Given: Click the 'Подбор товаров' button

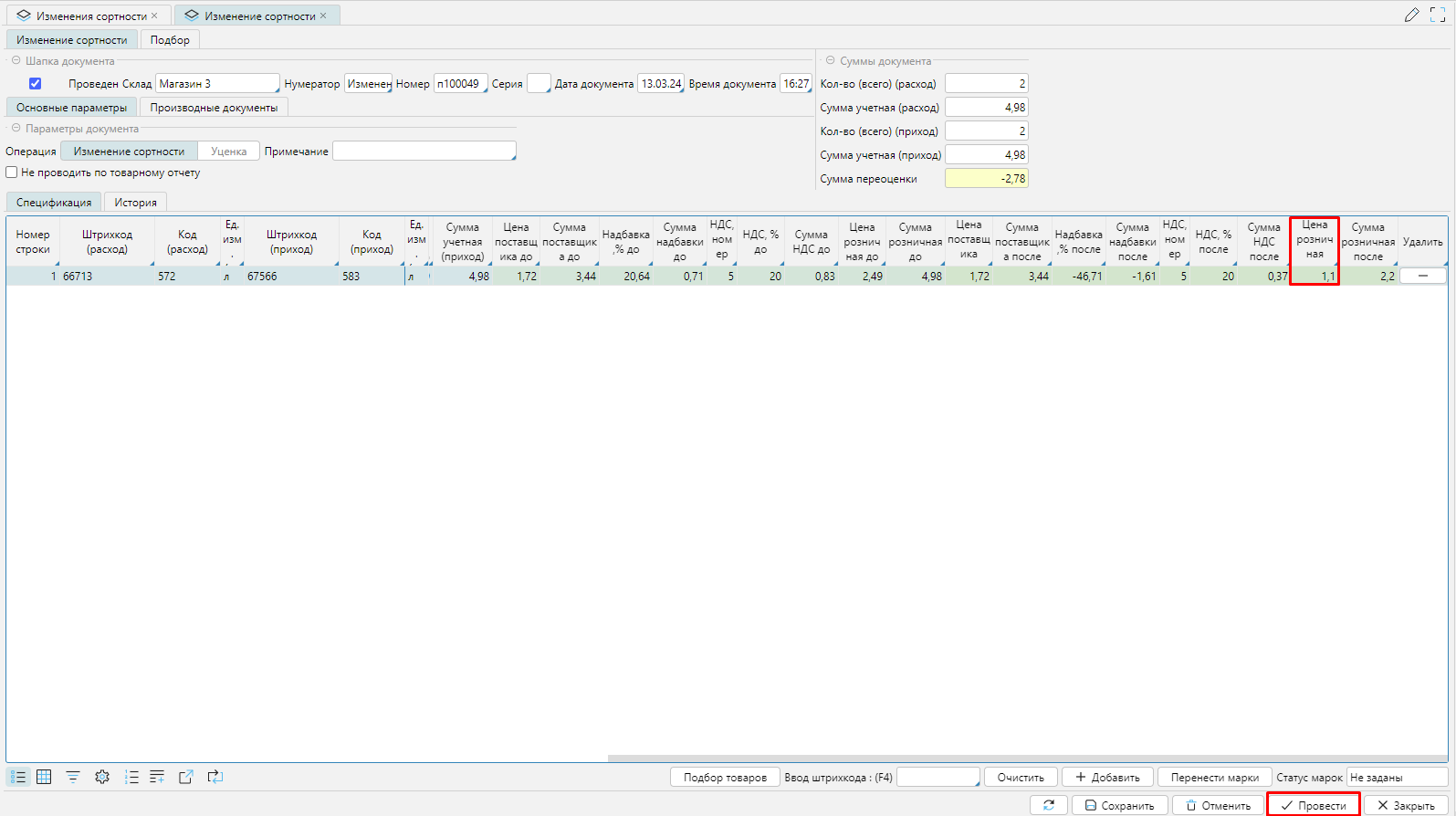Looking at the screenshot, I should (725, 778).
